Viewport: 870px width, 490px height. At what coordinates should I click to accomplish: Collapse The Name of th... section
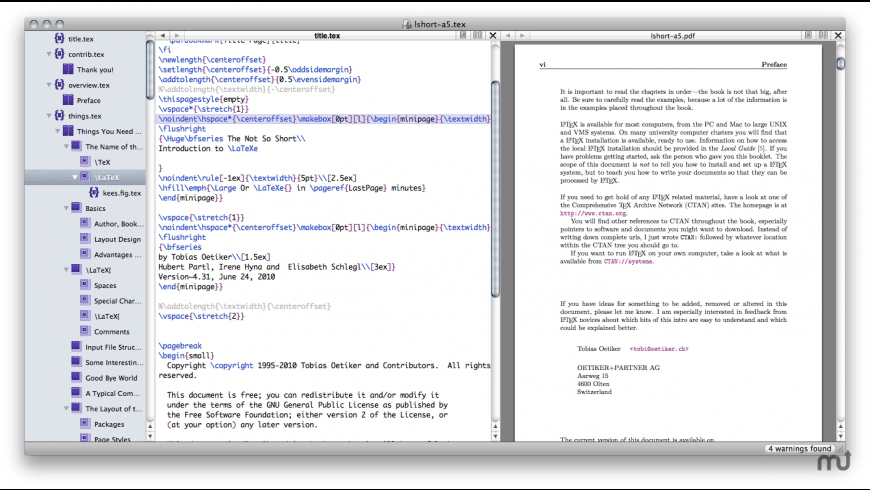click(66, 147)
